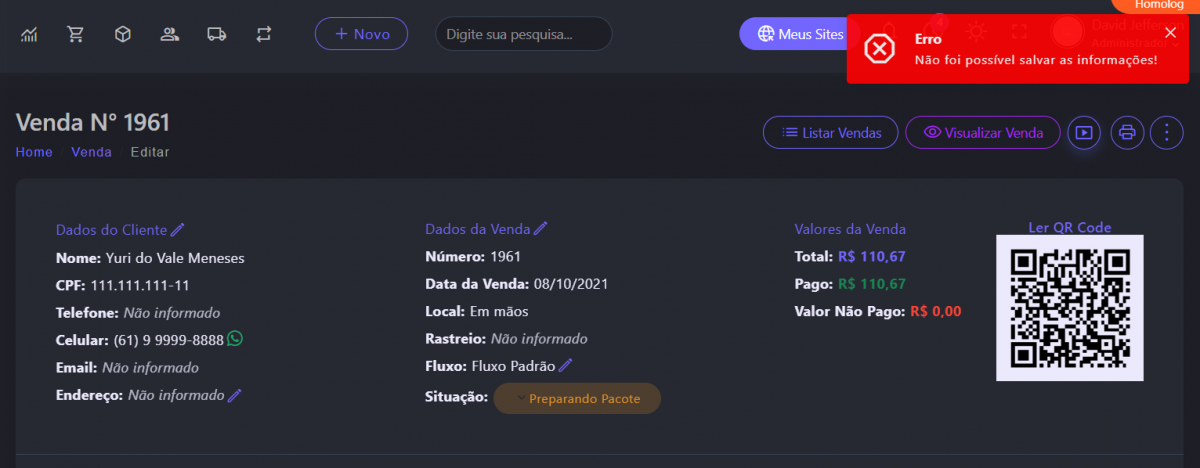Click the printer icon button
This screenshot has height=468, width=1200.
click(x=1127, y=132)
